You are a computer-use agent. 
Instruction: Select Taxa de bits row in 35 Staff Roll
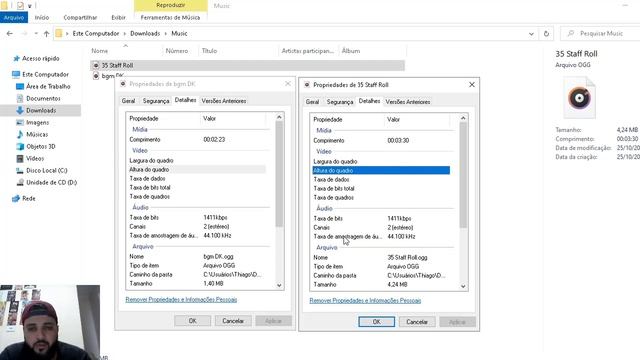point(381,218)
